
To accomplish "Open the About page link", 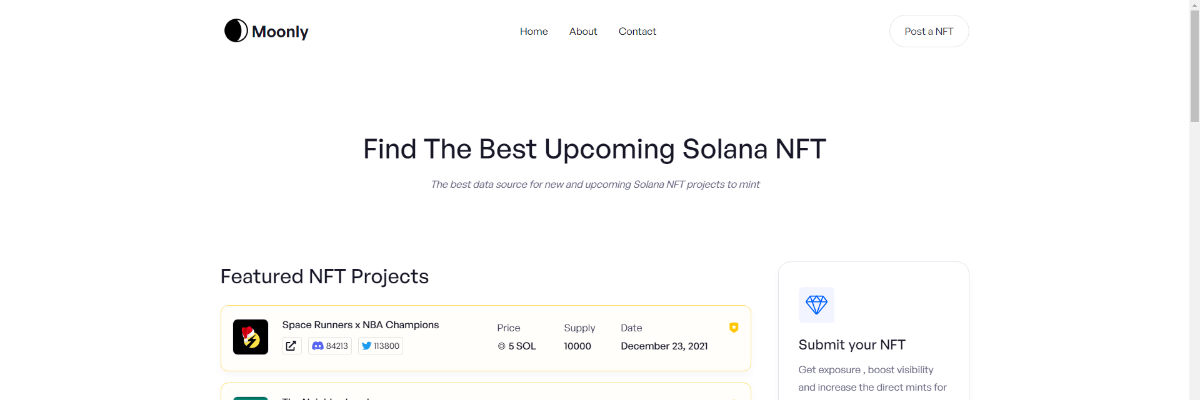I will (x=583, y=31).
